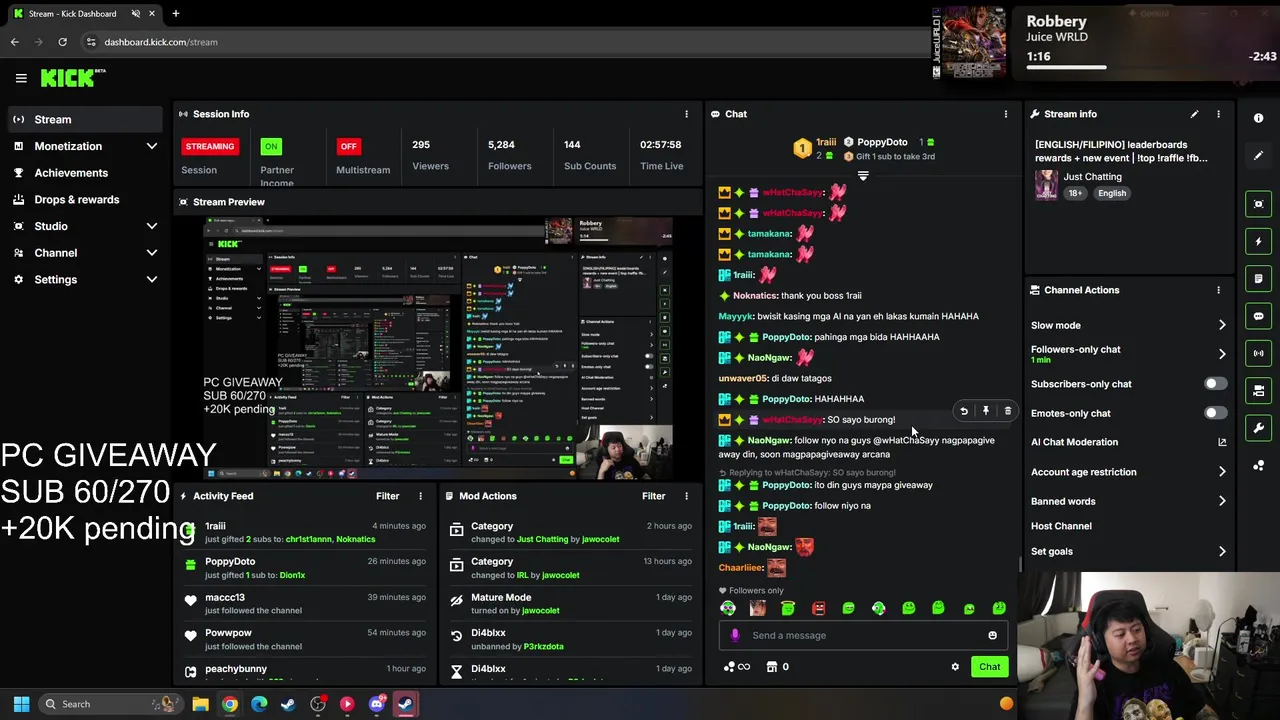Click the camera widget icon in toolbar
The height and width of the screenshot is (720, 1280).
pos(1258,391)
